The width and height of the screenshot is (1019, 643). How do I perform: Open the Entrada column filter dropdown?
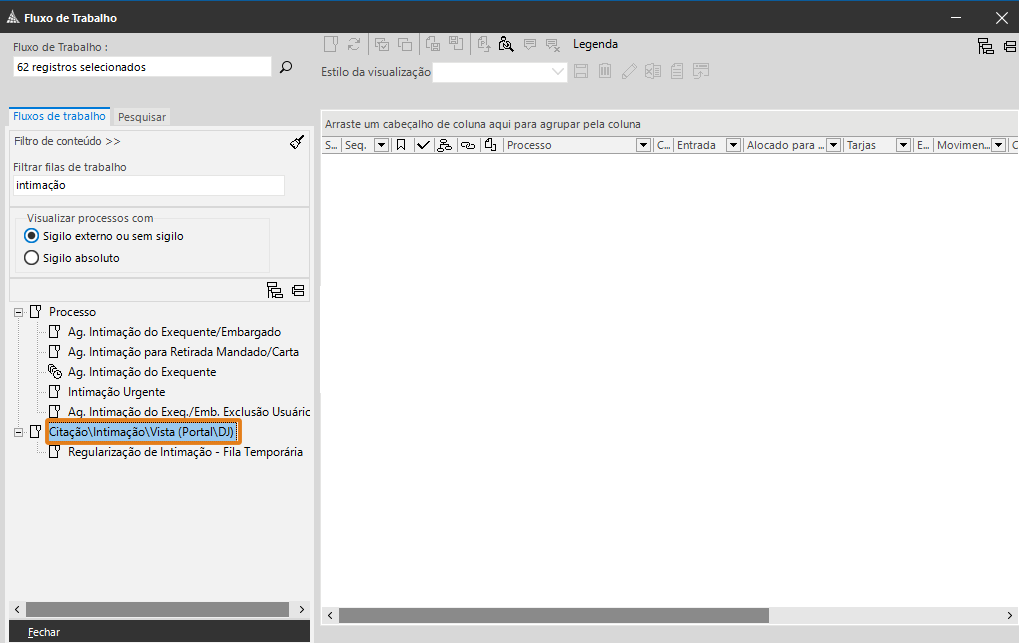tap(733, 145)
